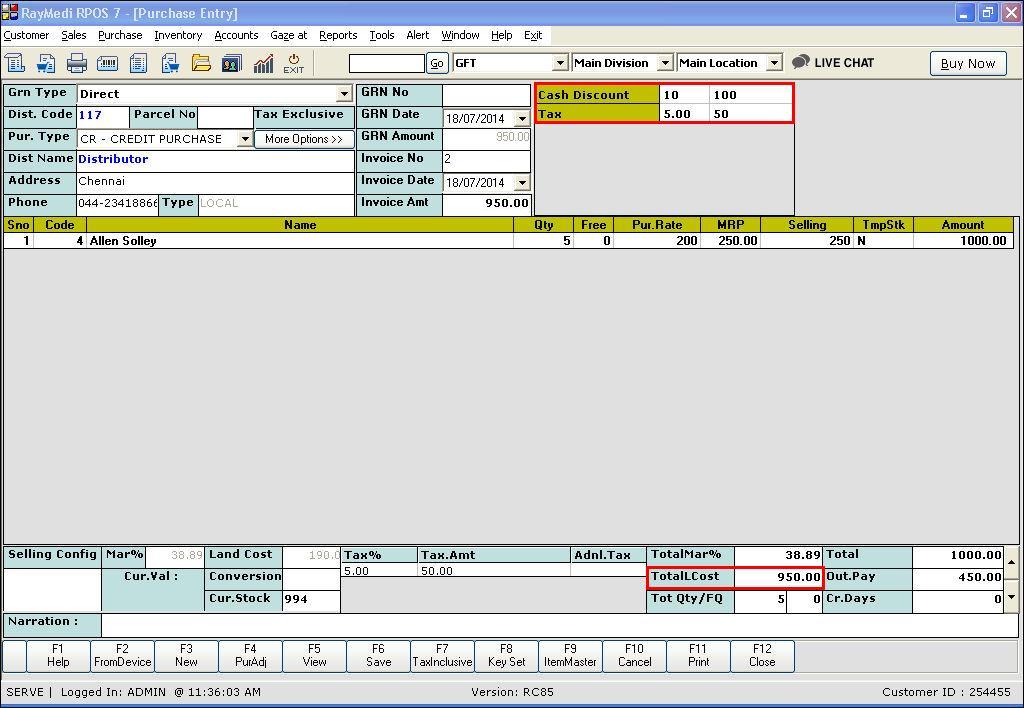Click the rising chart graph icon

[263, 63]
